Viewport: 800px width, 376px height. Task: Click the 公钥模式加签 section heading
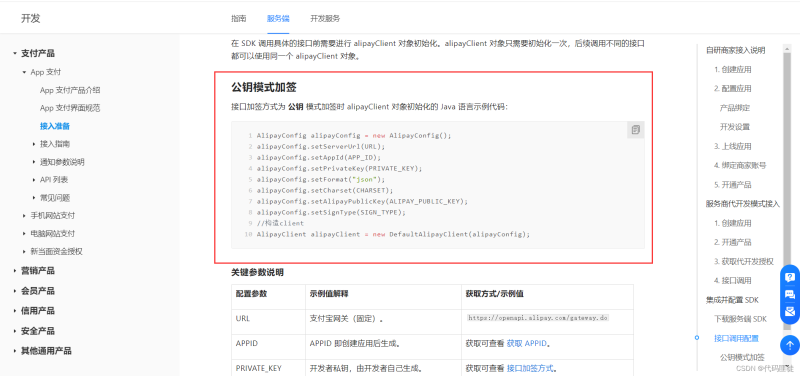pos(264,87)
